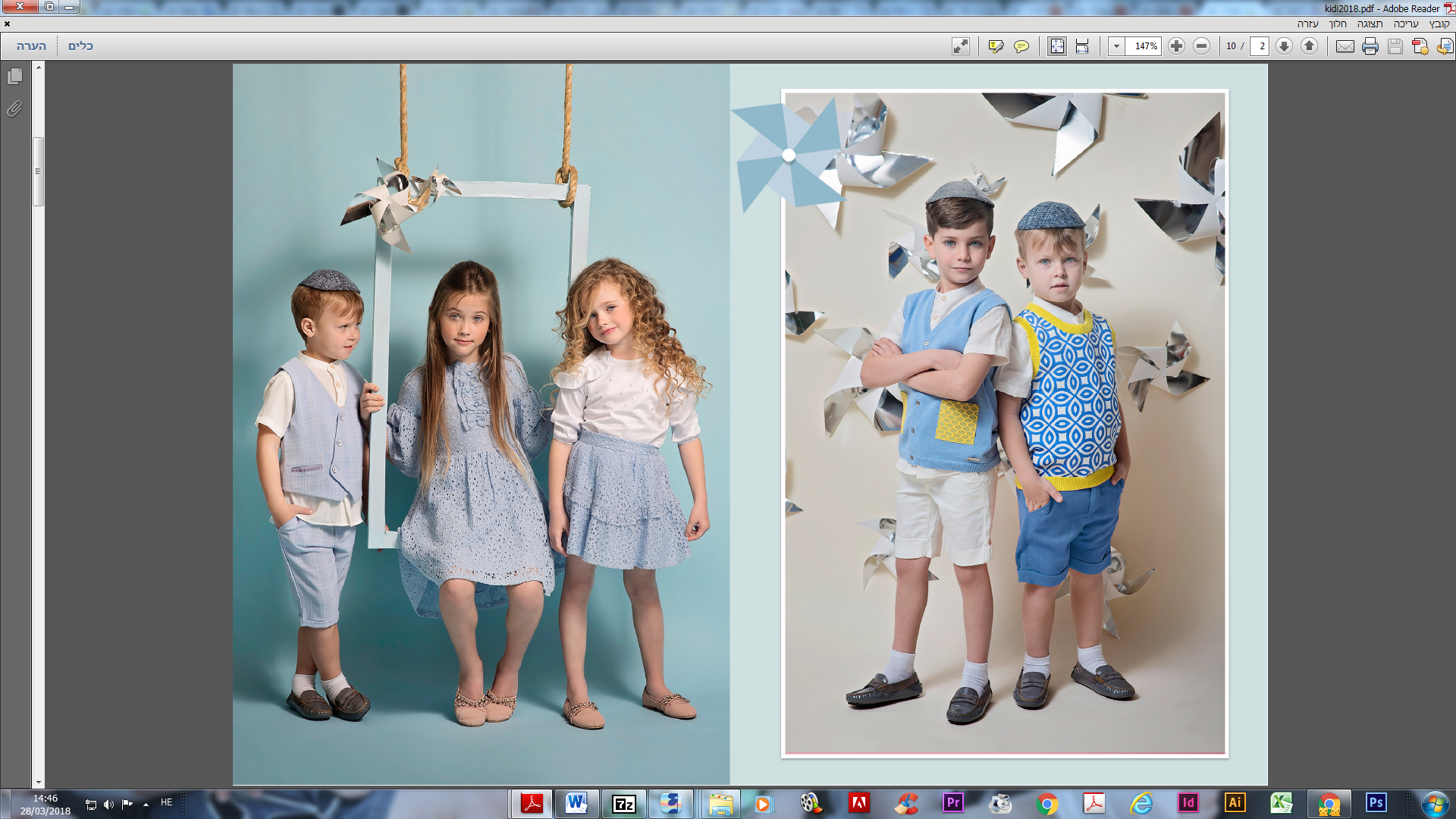Zoom out with the minus button
1456x819 pixels.
[x=1201, y=46]
